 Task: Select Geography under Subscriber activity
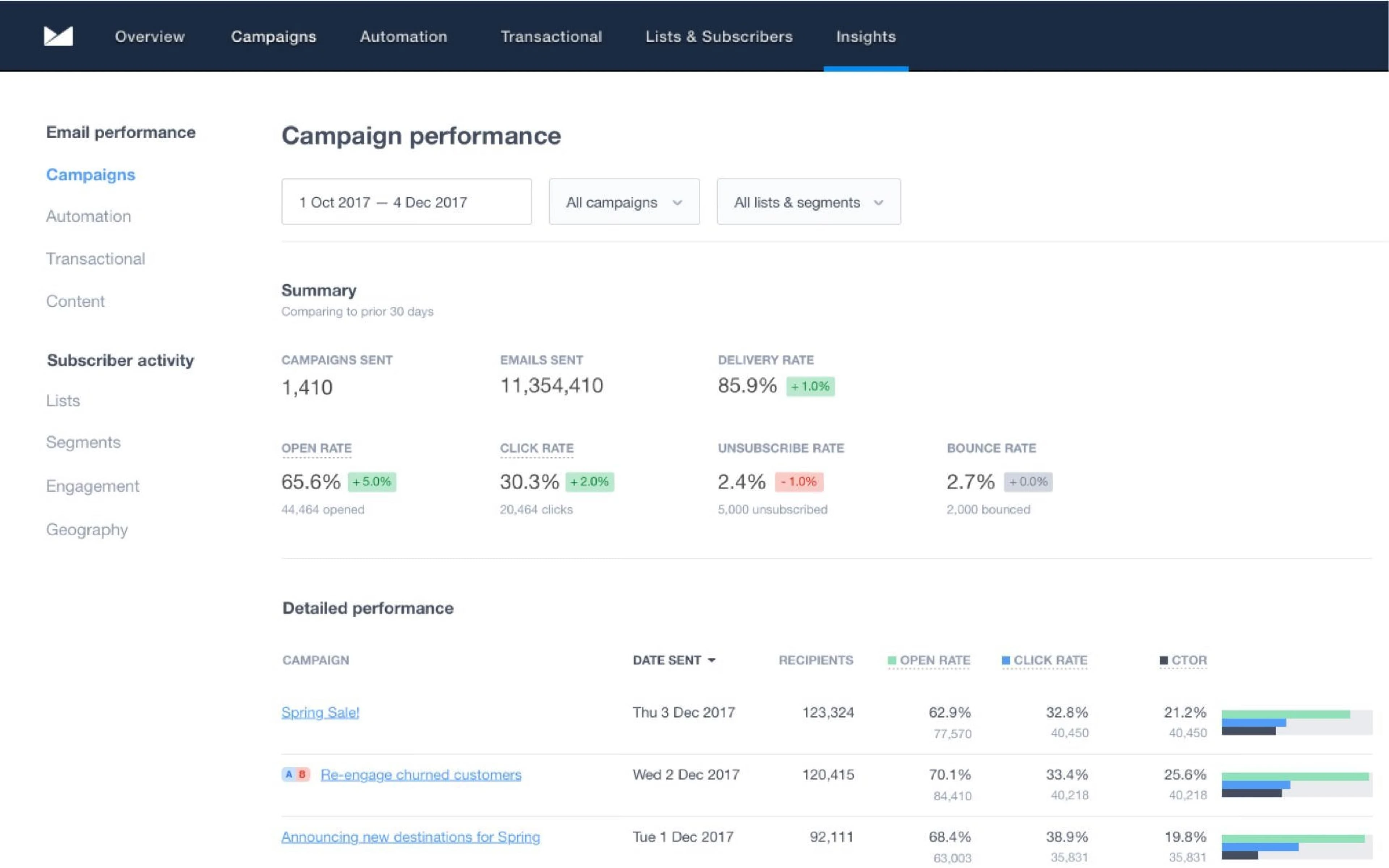point(87,529)
